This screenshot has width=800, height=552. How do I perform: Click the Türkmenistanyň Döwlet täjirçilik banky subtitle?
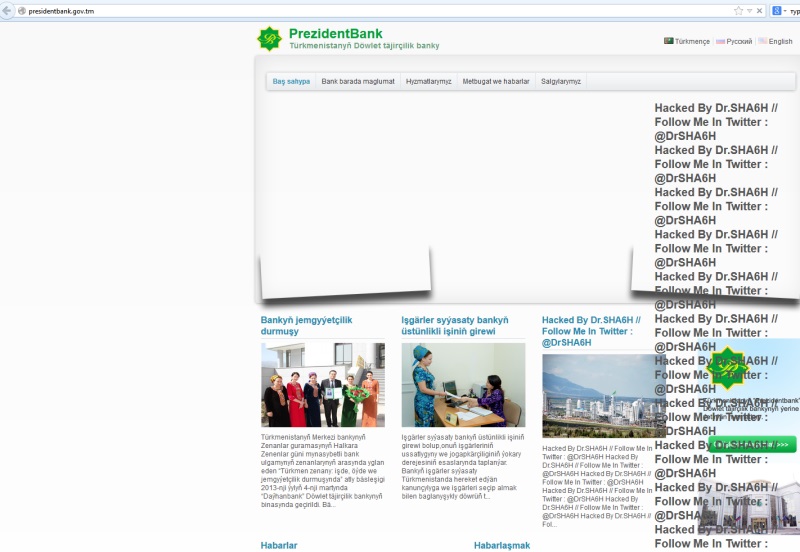[x=364, y=45]
